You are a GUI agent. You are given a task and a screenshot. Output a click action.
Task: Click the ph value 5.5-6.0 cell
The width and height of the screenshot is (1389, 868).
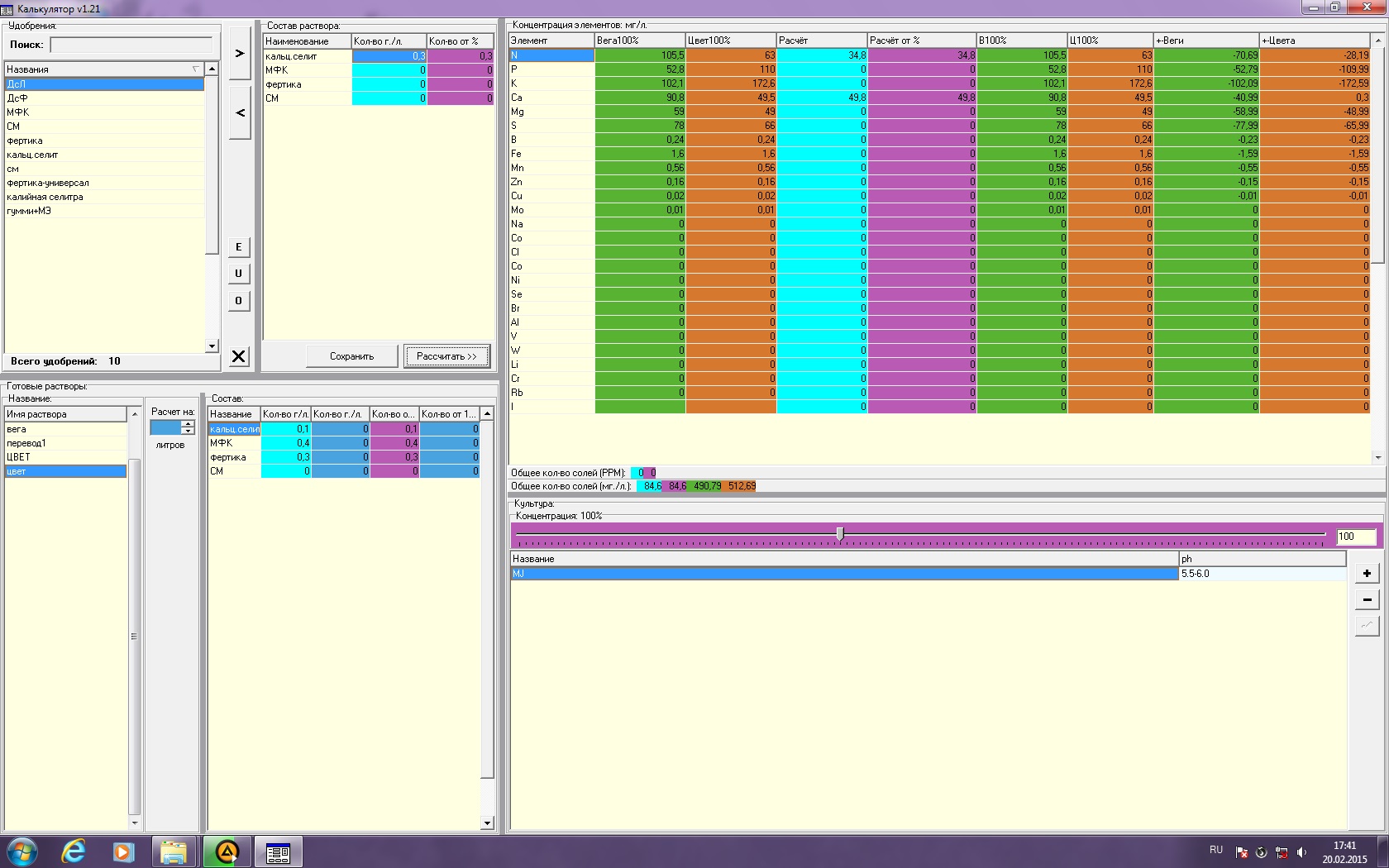[x=1263, y=574]
